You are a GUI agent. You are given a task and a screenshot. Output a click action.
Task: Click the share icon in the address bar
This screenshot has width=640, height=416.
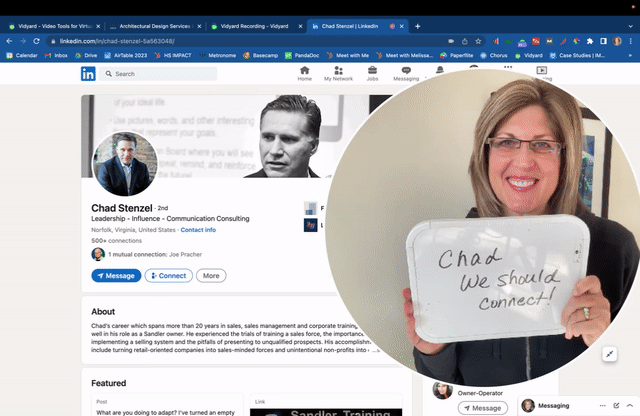tap(464, 41)
